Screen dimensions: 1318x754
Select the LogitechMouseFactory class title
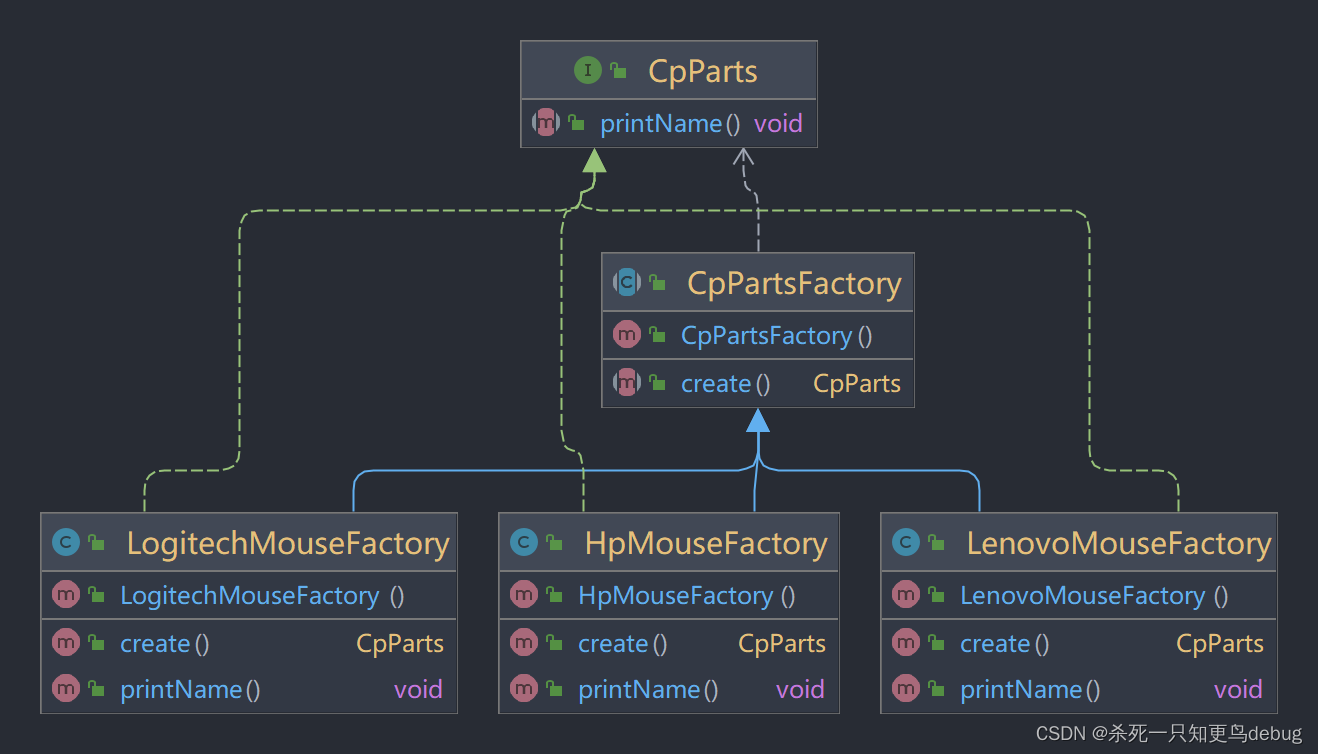[x=288, y=543]
